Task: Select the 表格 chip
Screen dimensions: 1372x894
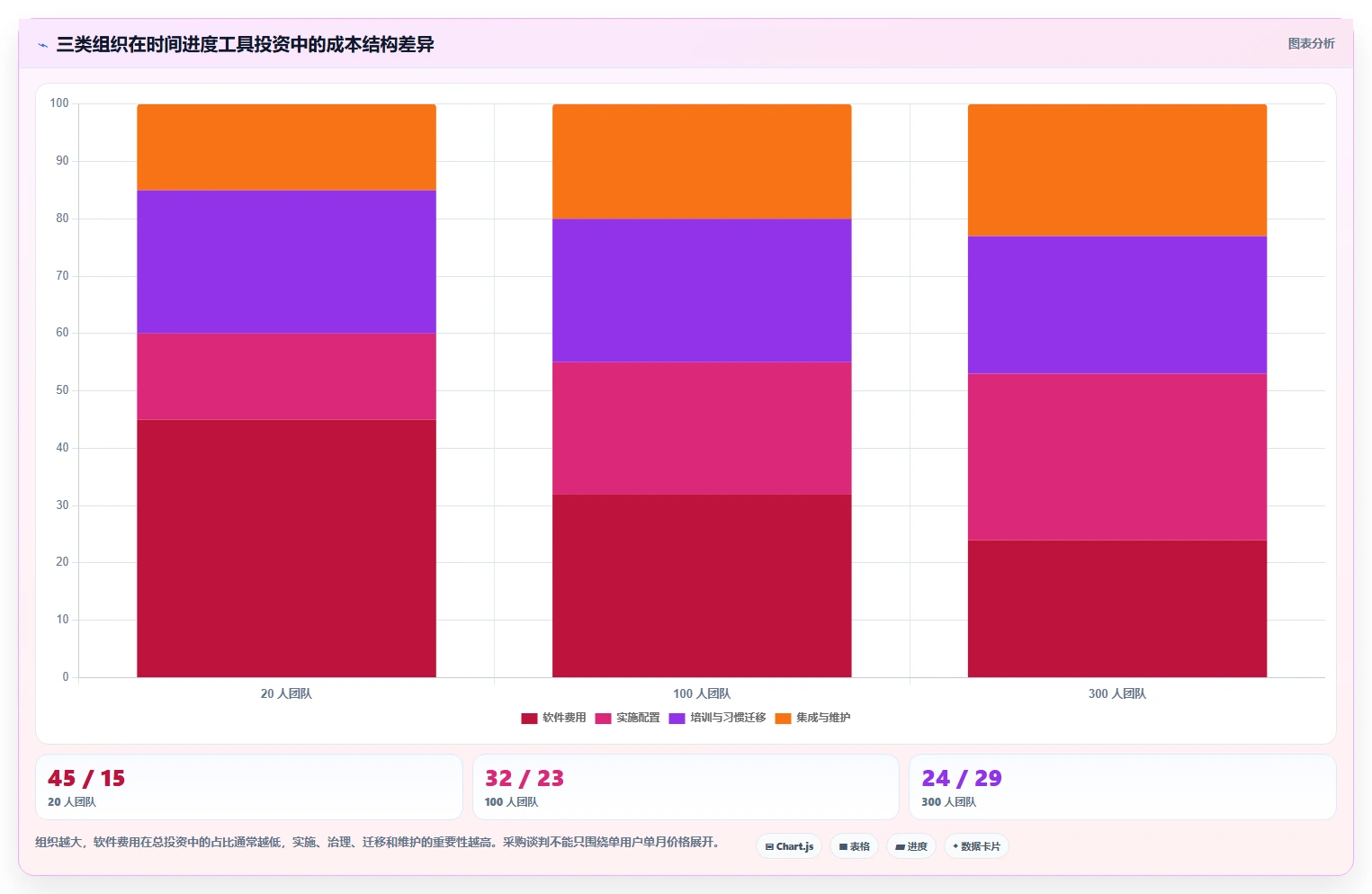Action: (854, 846)
